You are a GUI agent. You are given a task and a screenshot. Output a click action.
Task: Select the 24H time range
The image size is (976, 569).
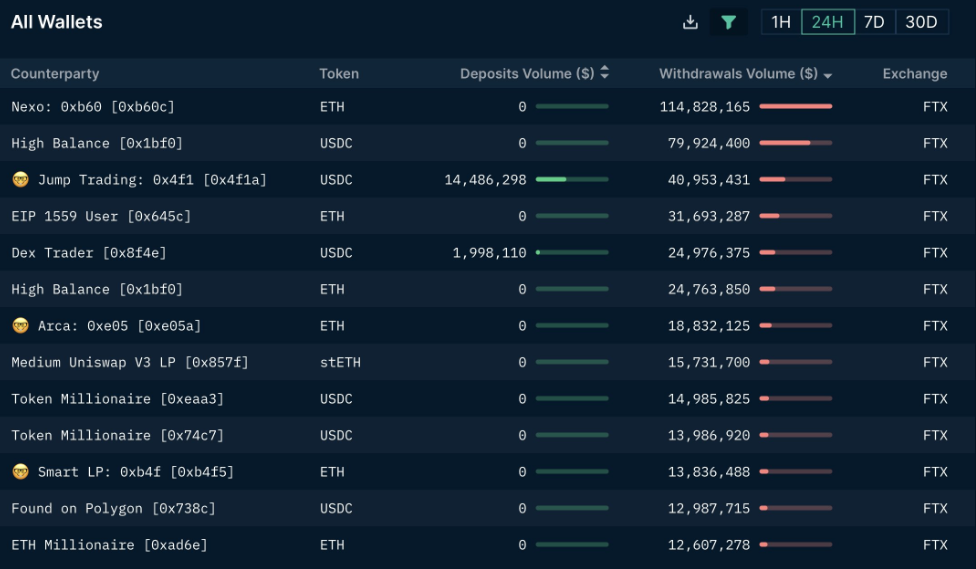click(x=828, y=22)
